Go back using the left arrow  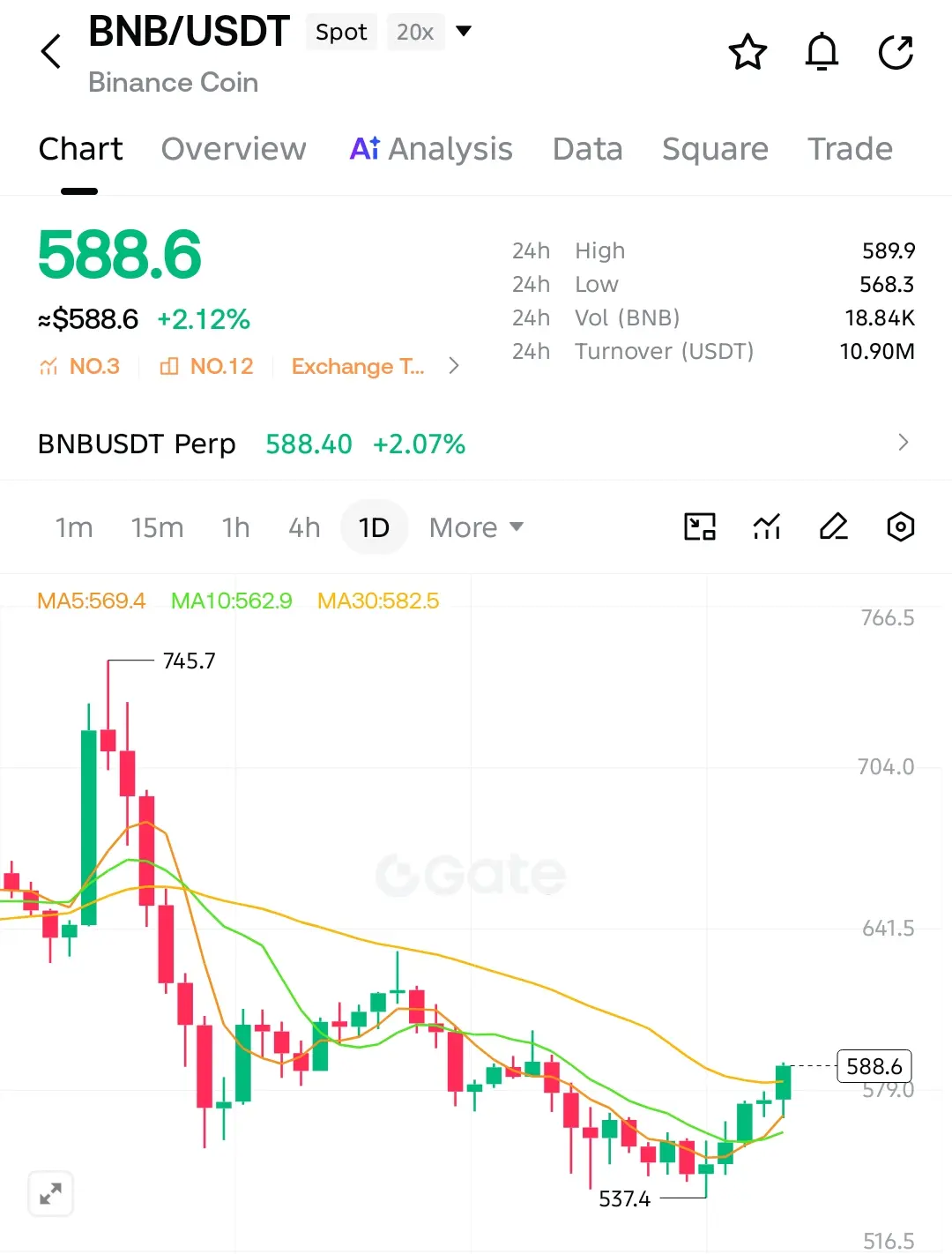point(51,51)
